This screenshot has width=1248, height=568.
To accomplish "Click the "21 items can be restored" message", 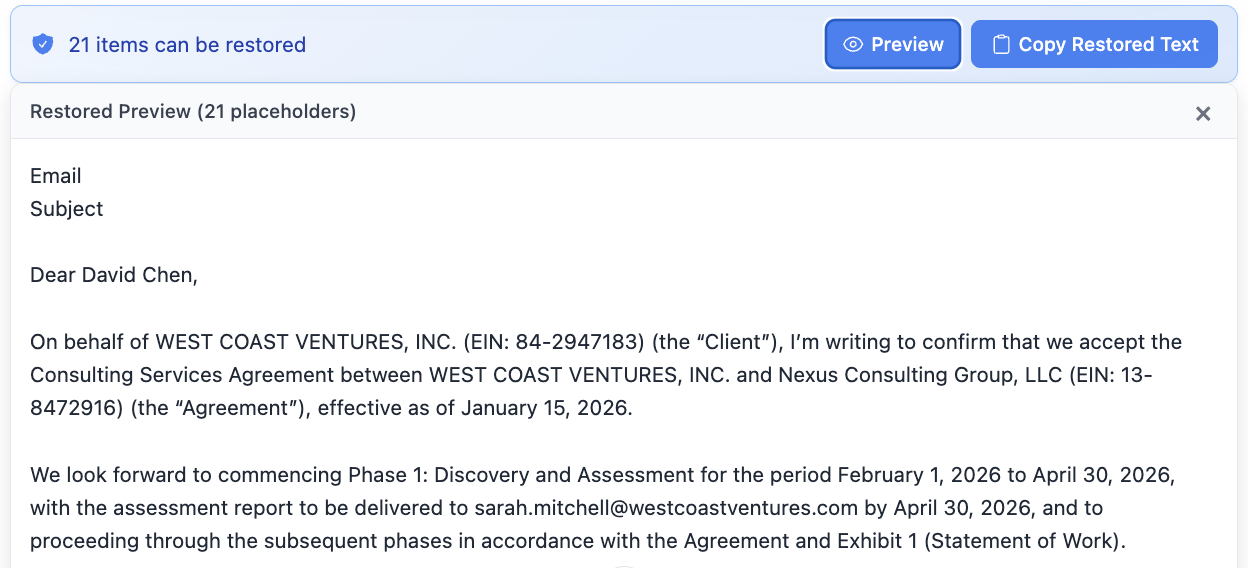I will pyautogui.click(x=187, y=45).
